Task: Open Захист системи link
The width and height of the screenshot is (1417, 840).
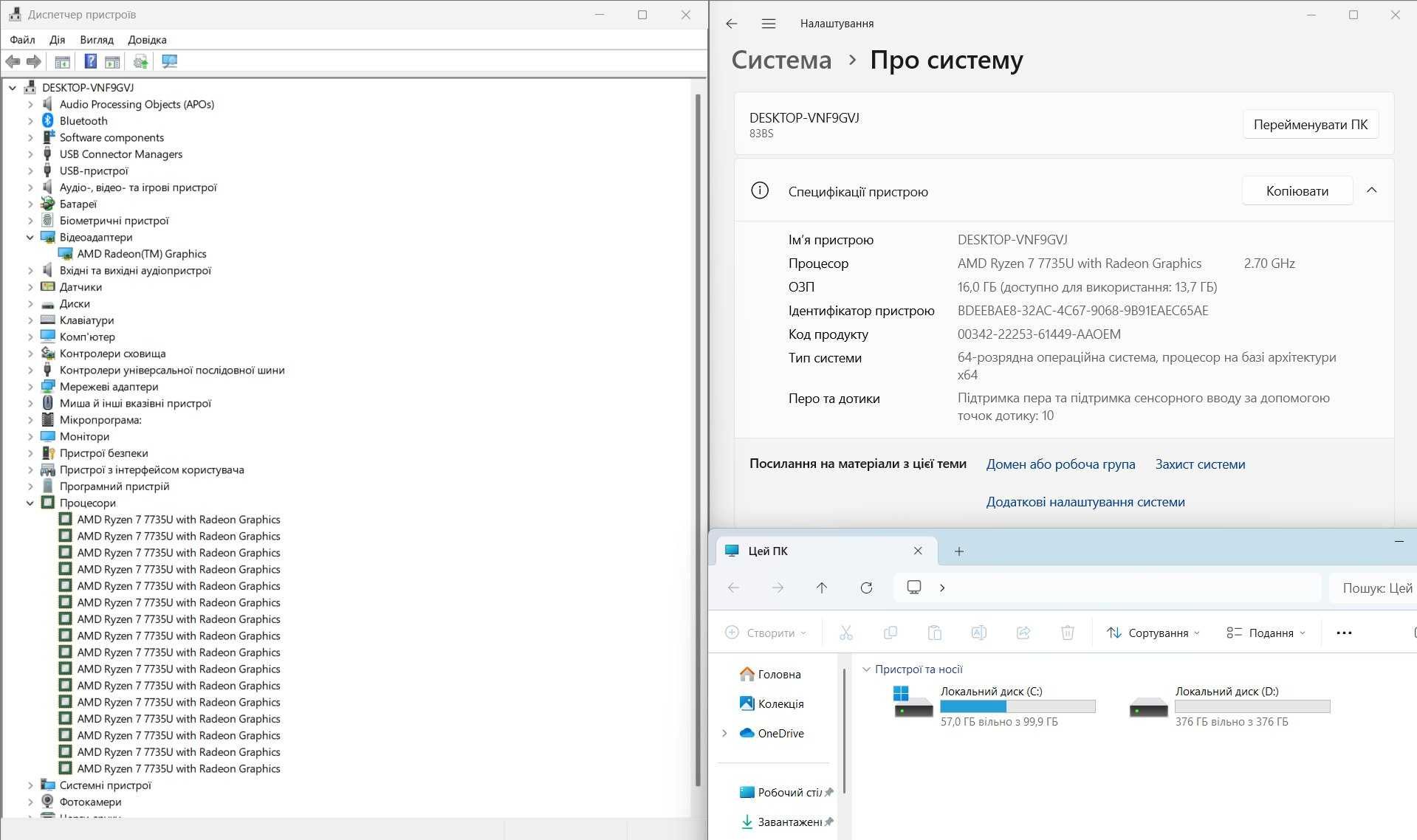Action: tap(1200, 464)
